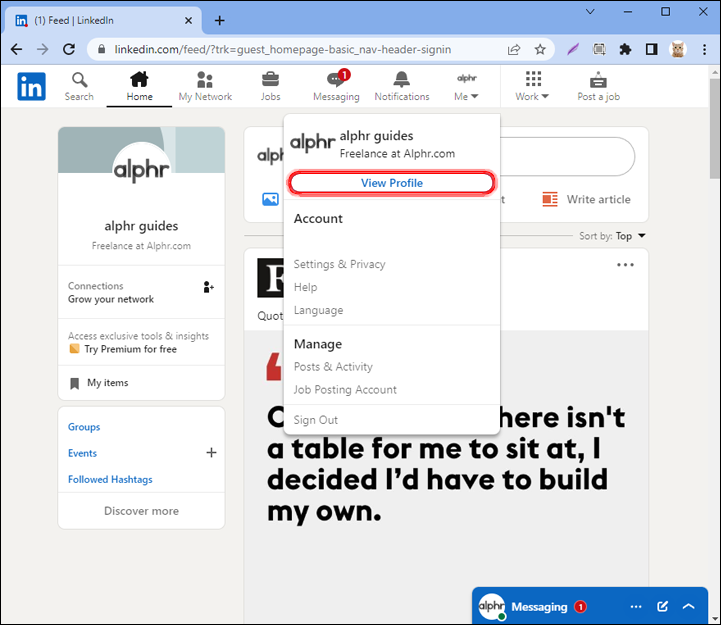The image size is (721, 625).
Task: Close the Feed LinkedIn tab
Action: [189, 20]
